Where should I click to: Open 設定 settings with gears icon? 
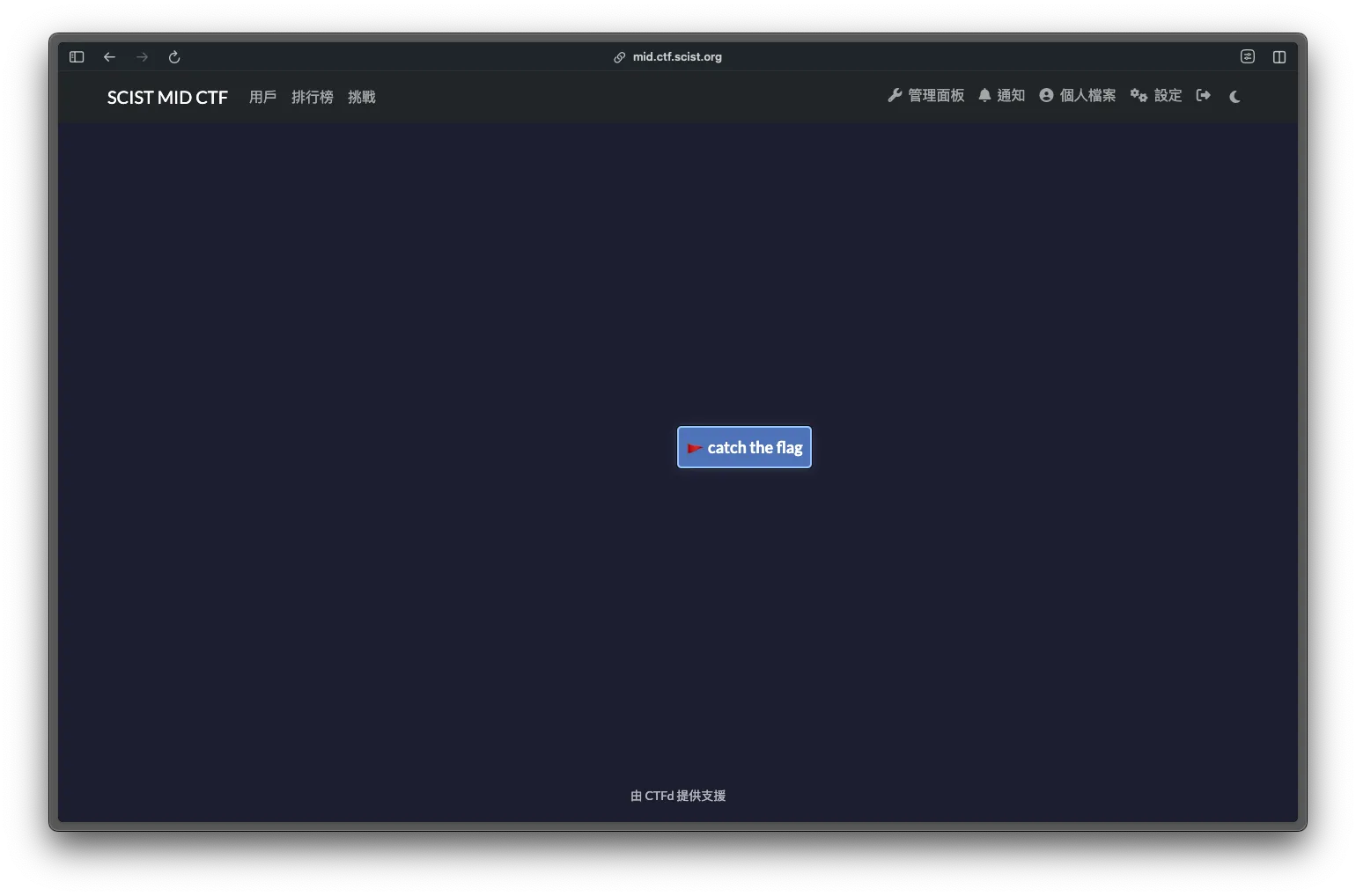click(1155, 96)
